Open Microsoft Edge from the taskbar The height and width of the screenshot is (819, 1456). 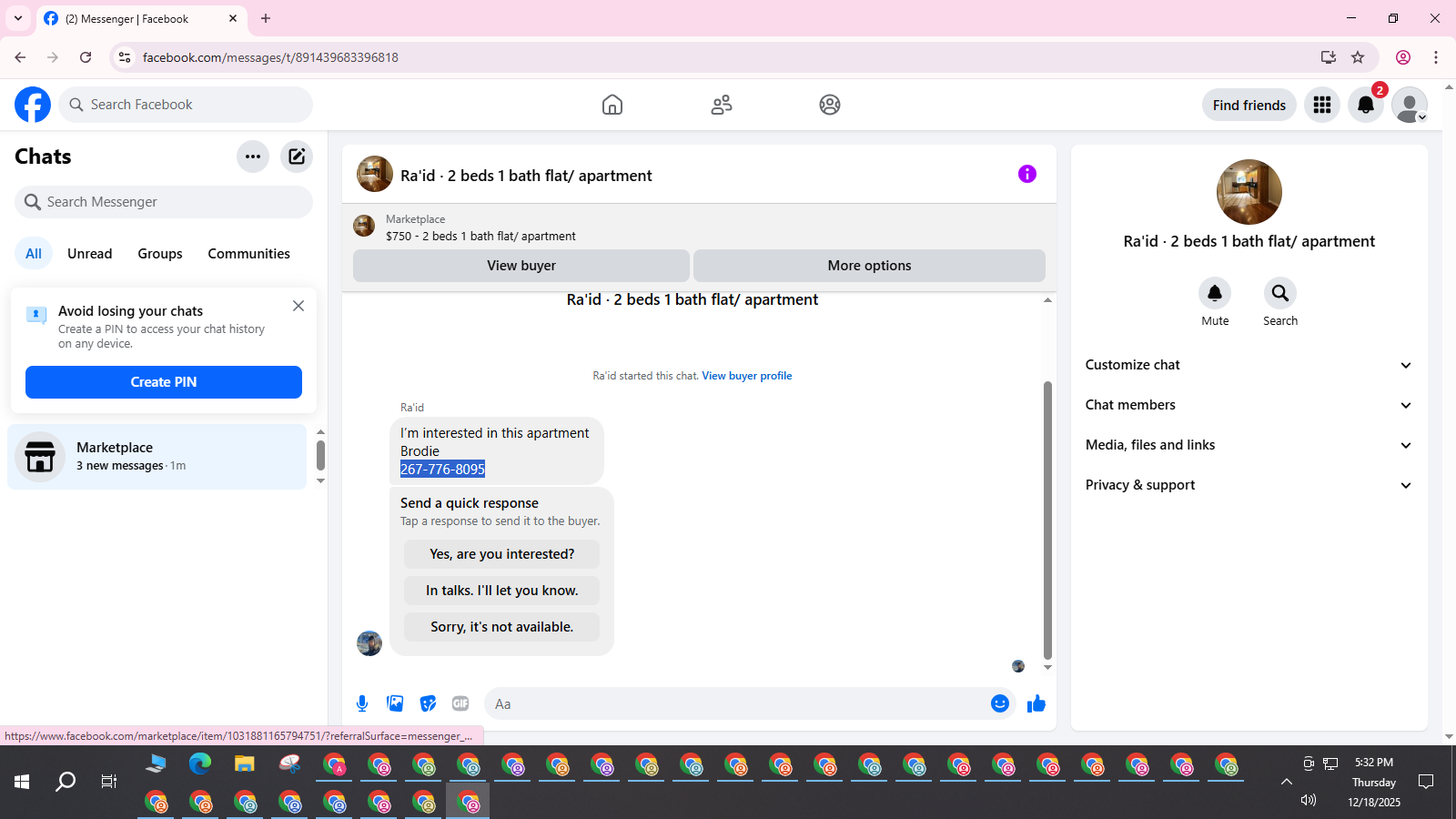[x=200, y=764]
